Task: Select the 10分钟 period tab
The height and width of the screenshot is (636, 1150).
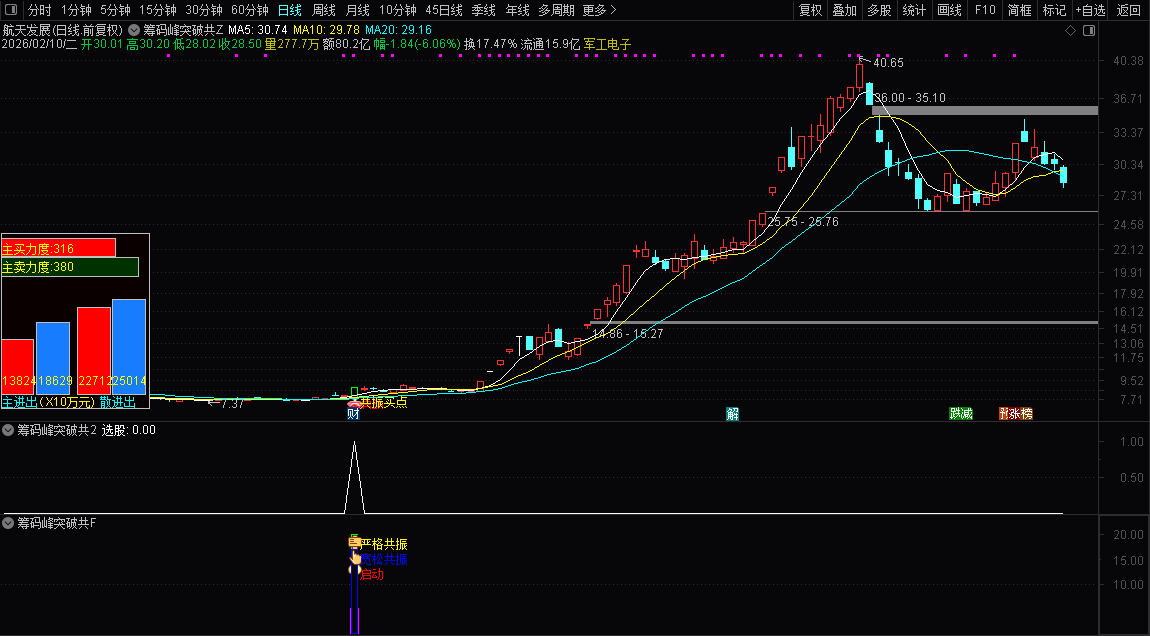Action: (398, 10)
